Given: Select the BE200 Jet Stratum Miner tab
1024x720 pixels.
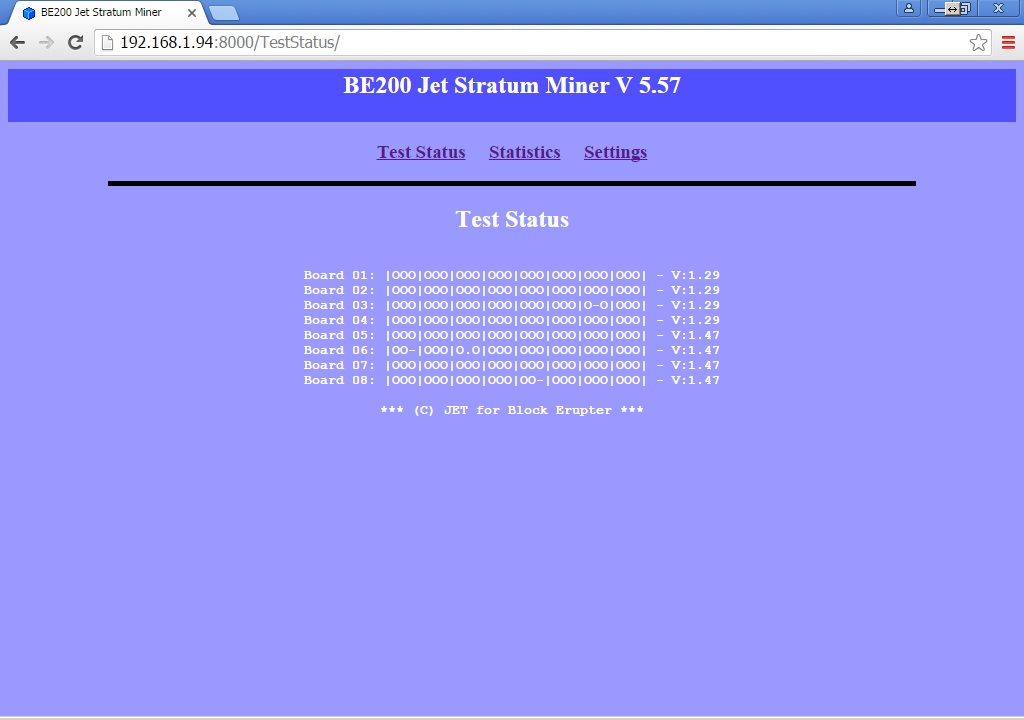Looking at the screenshot, I should [108, 12].
